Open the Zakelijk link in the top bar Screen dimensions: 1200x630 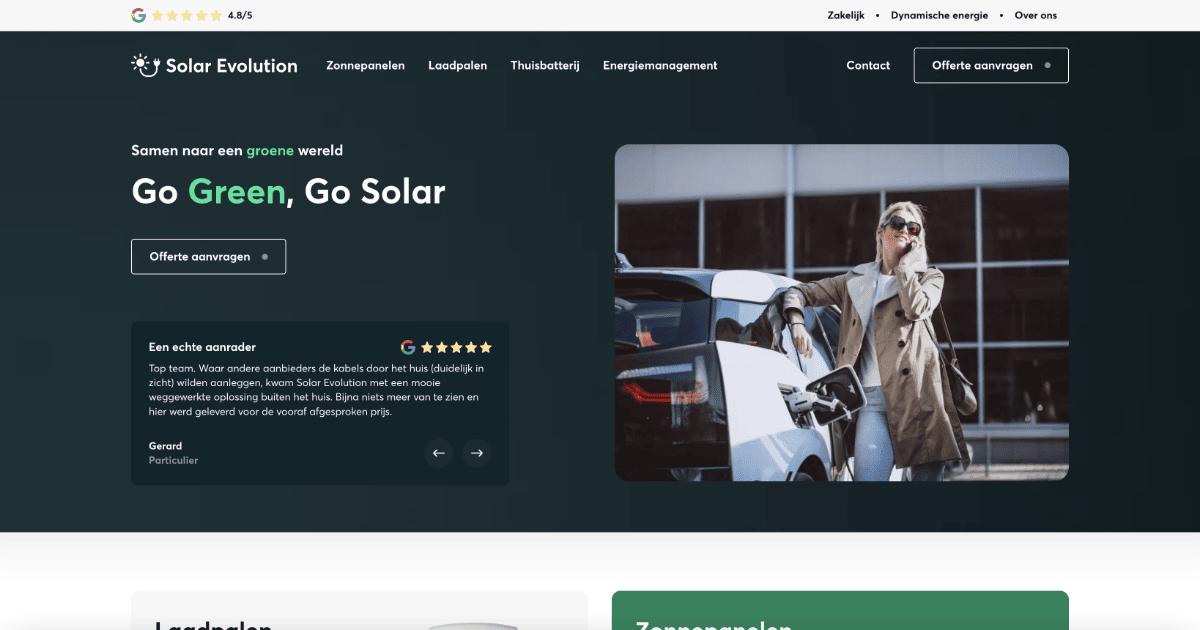(x=846, y=15)
